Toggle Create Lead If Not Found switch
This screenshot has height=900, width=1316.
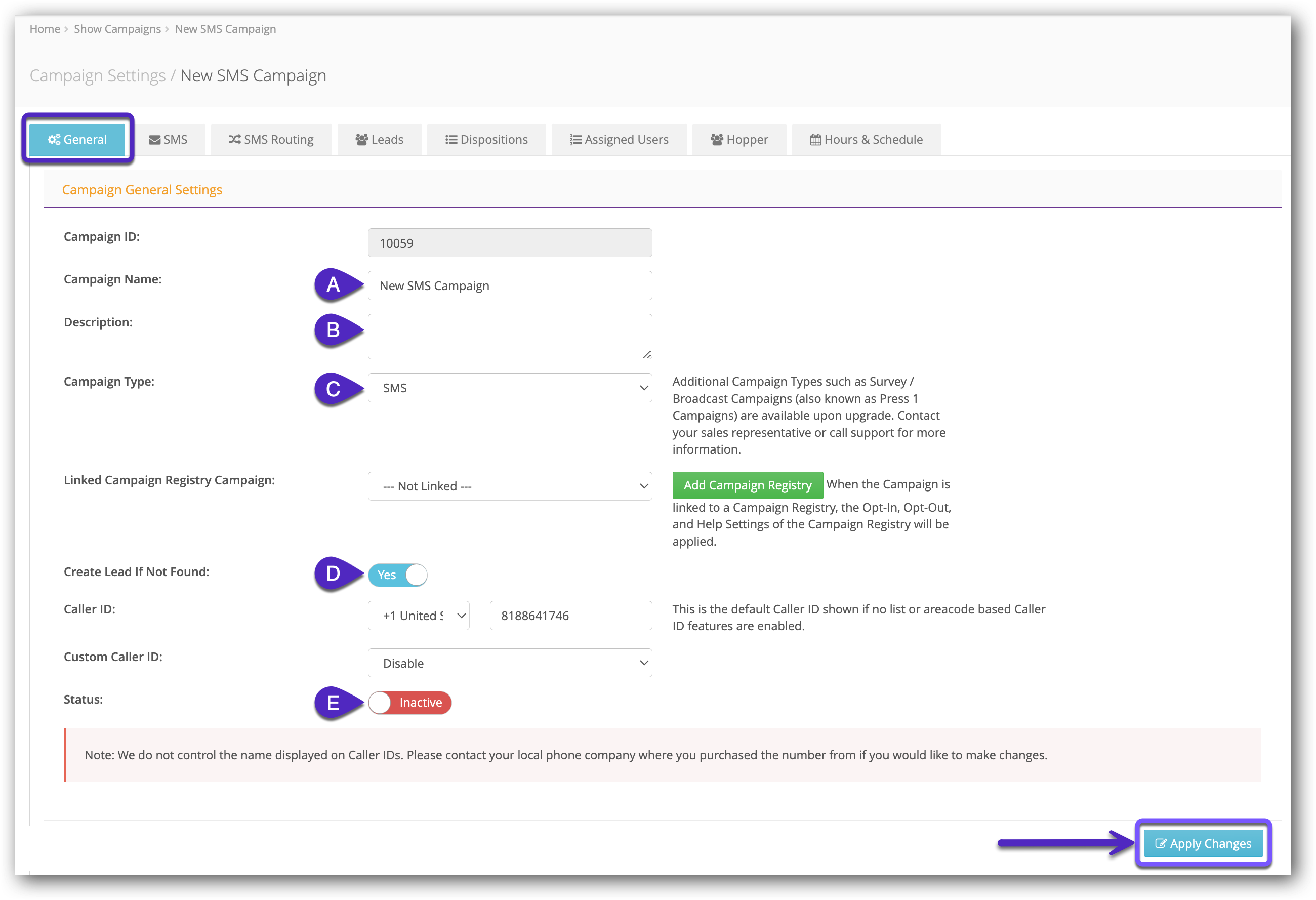pos(397,575)
